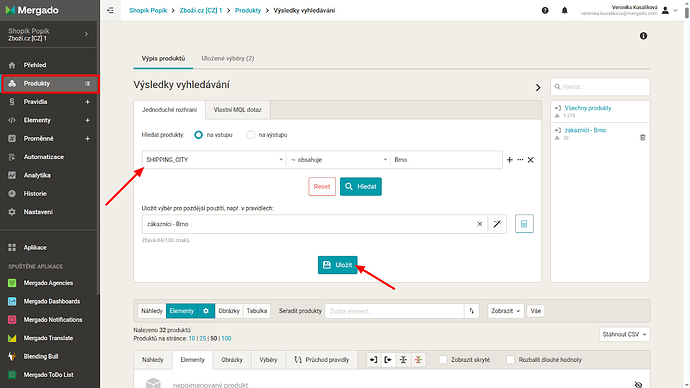690x388 pixels.
Task: Open the Vlastní MQL dotaz tab
Action: point(238,110)
